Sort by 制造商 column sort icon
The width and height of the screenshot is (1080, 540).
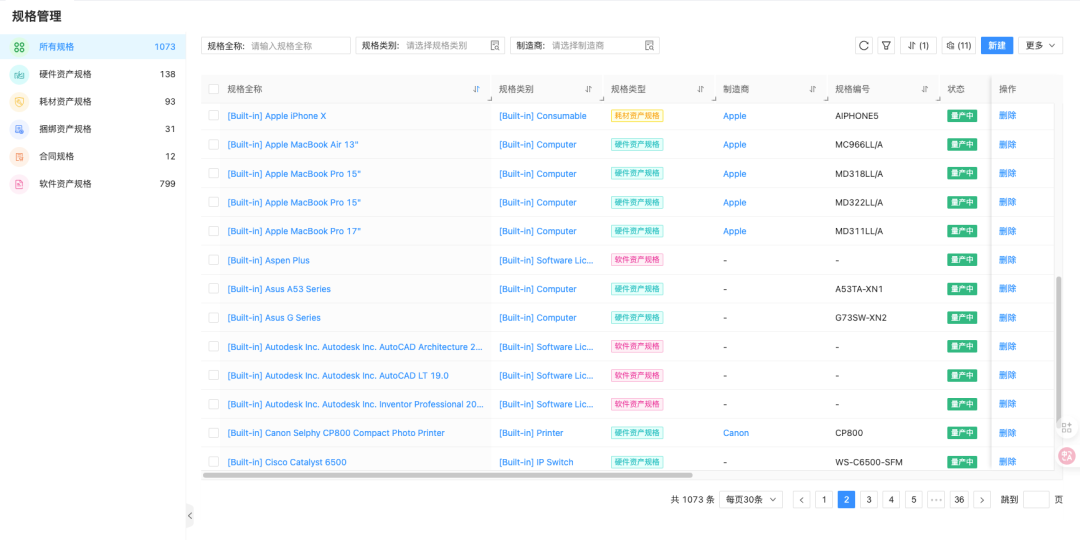click(x=813, y=90)
